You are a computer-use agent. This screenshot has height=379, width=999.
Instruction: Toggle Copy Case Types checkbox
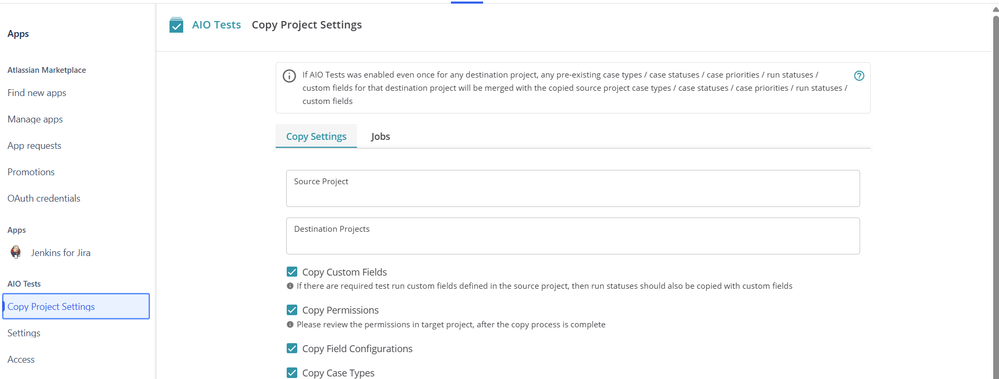coord(292,373)
